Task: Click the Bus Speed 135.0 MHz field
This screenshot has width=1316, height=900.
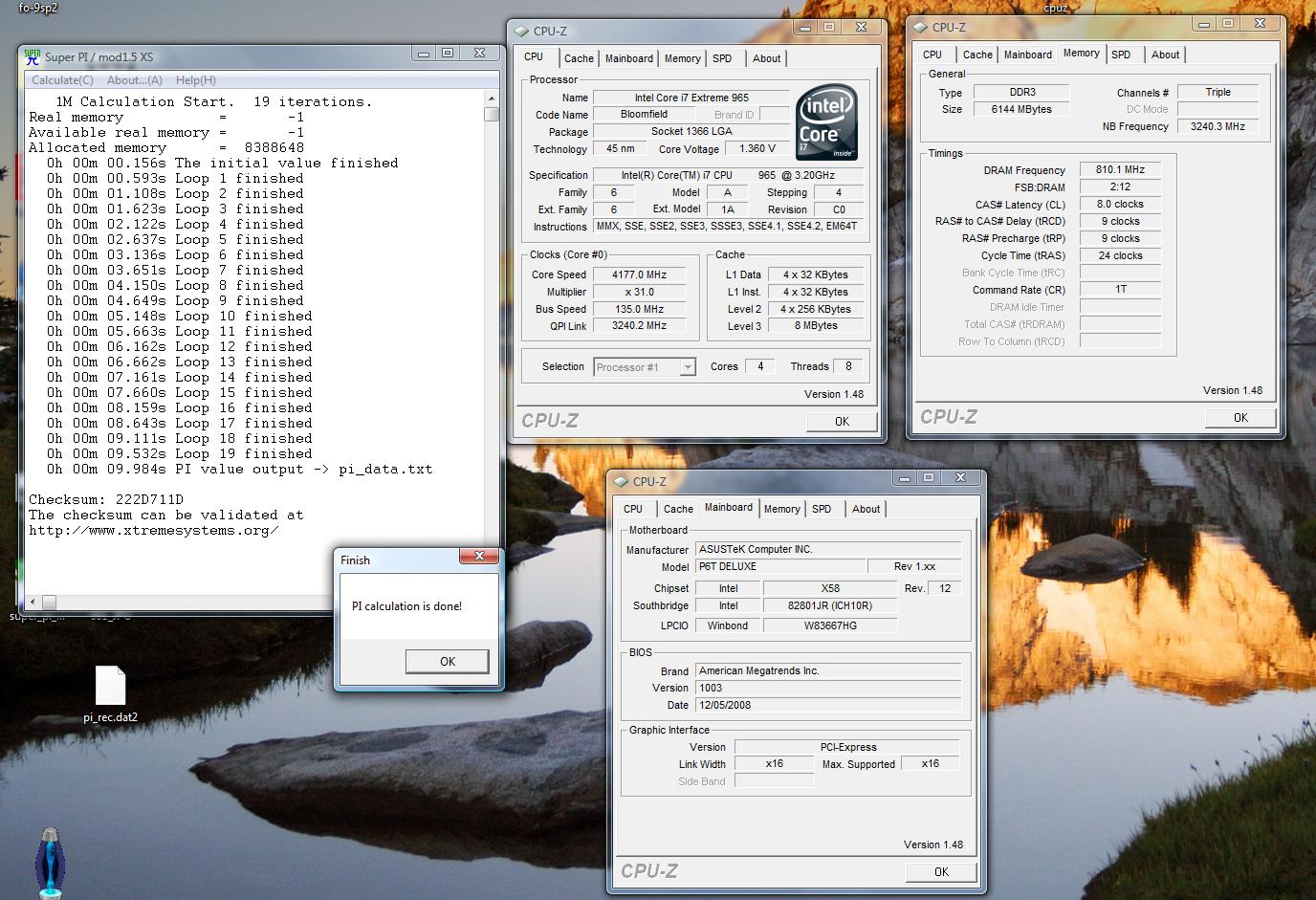Action: pos(639,309)
